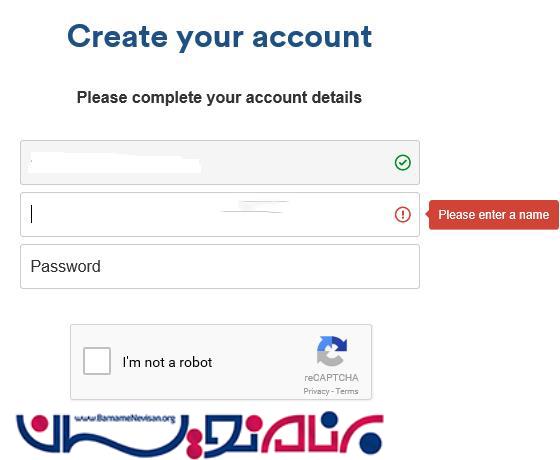Click the green checkmark validation icon
Viewport: 560px width, 460px height.
(x=402, y=162)
